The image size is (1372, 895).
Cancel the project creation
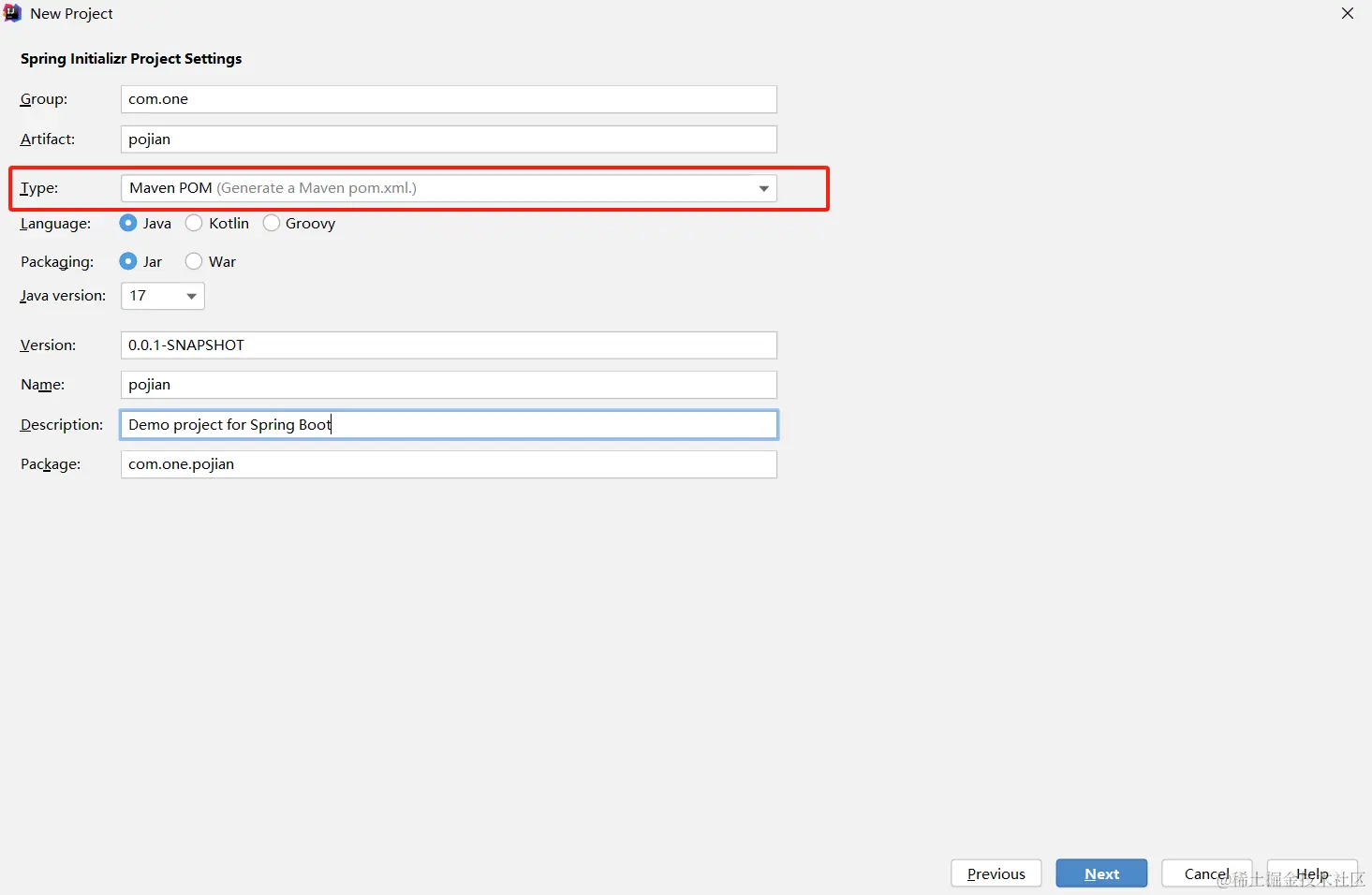[1207, 873]
